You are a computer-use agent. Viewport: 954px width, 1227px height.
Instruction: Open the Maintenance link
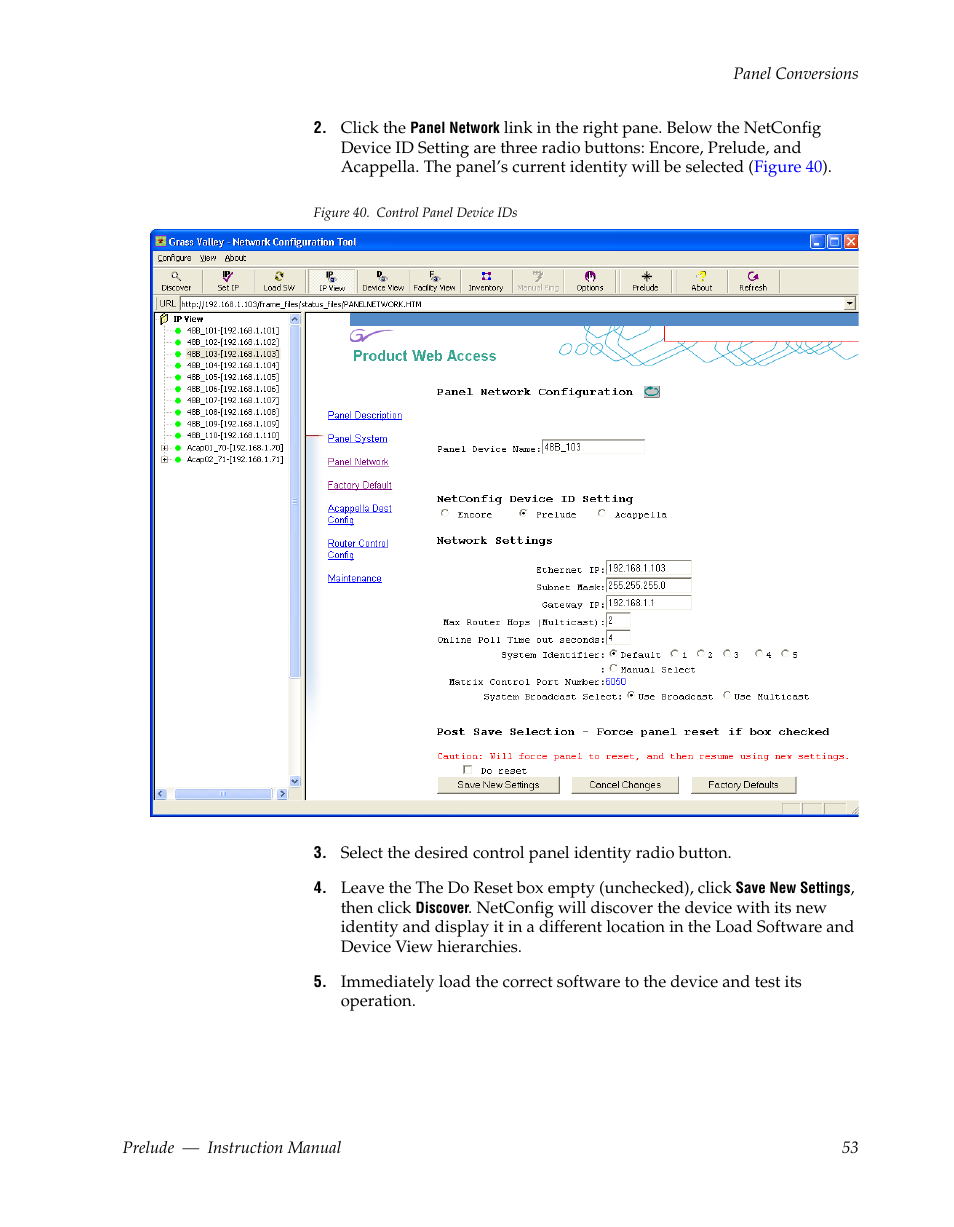(x=355, y=578)
